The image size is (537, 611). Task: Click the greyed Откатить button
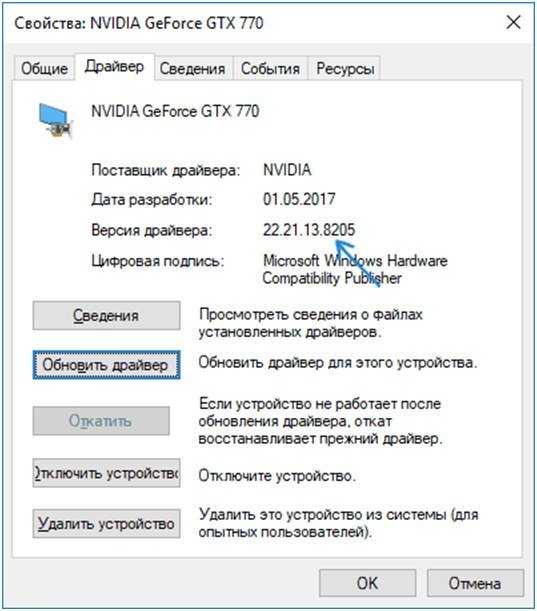pos(101,421)
